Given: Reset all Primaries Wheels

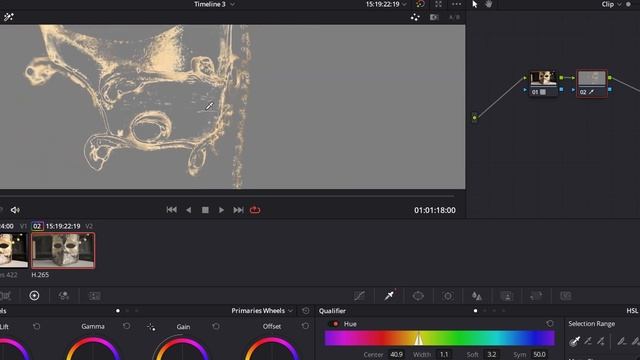Looking at the screenshot, I should 306,311.
